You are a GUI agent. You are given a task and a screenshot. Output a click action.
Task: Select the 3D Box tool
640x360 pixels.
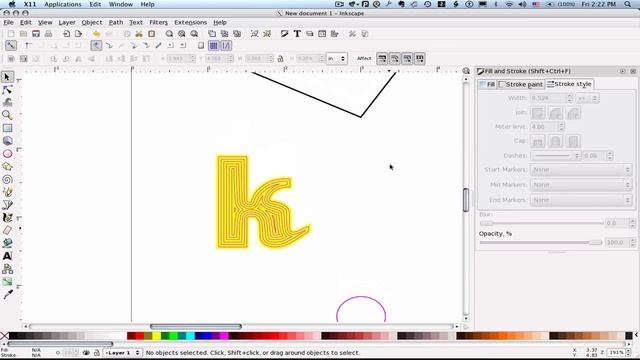[x=7, y=141]
